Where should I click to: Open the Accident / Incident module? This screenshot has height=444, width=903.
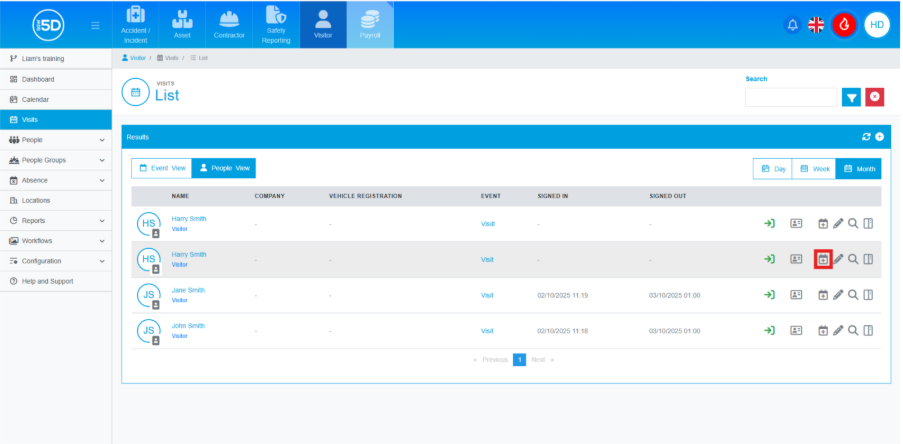[136, 25]
